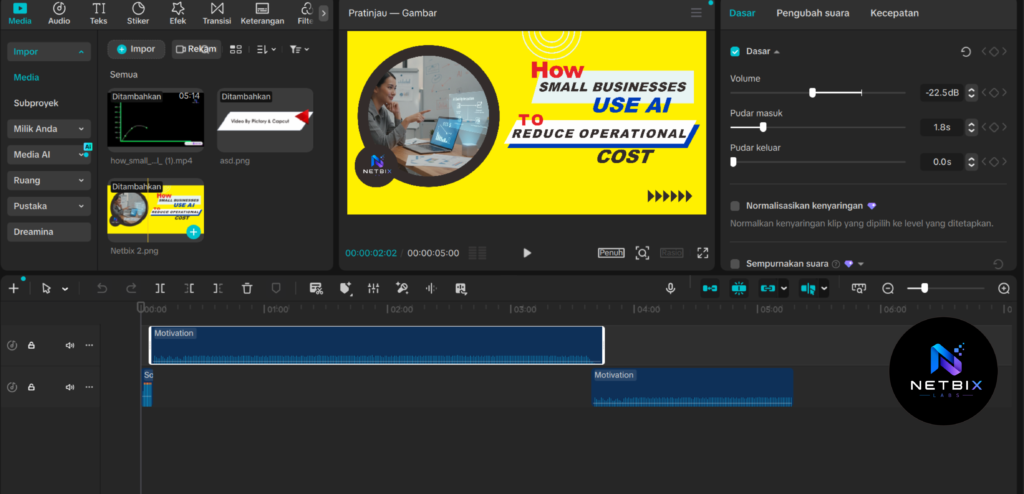
Task: Toggle auto snapping button
Action: tap(739, 288)
